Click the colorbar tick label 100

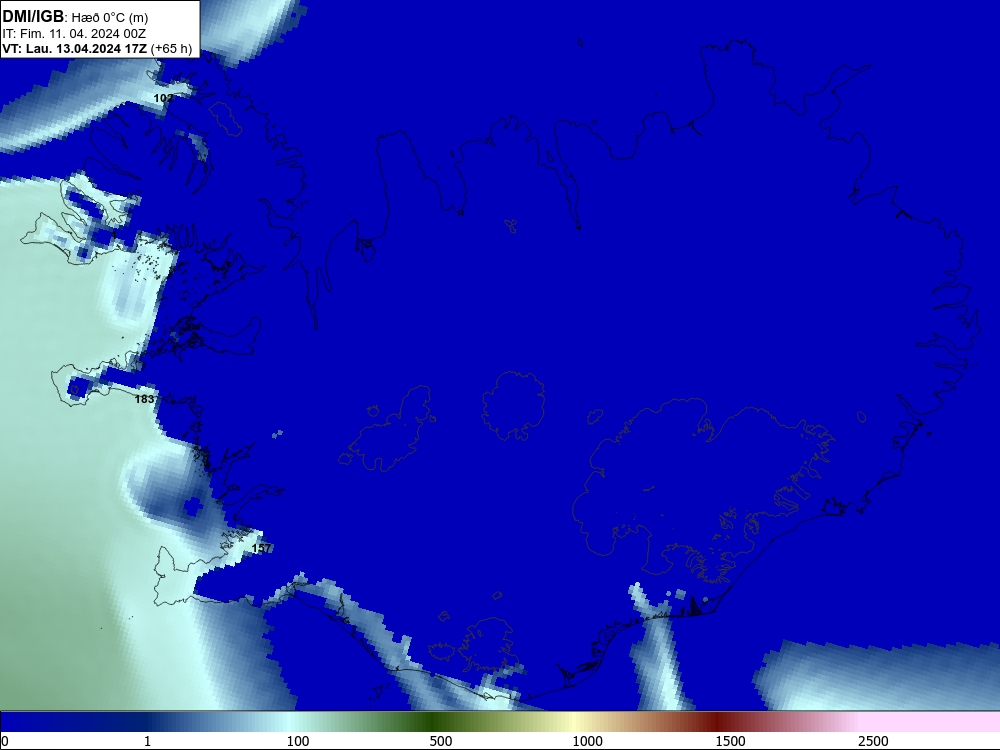(x=298, y=740)
